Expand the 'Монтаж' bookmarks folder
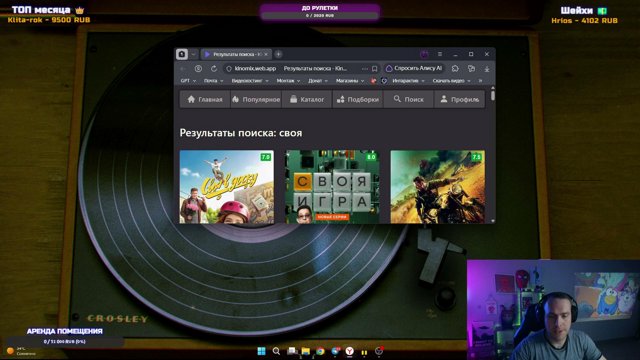Image resolution: width=640 pixels, height=360 pixels. [x=288, y=81]
